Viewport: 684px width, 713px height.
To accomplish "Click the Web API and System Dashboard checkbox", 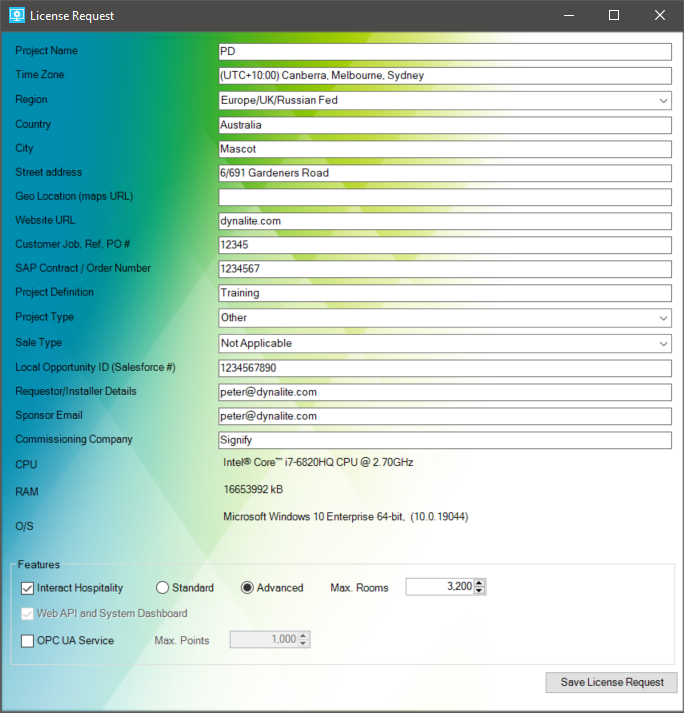I will click(27, 614).
